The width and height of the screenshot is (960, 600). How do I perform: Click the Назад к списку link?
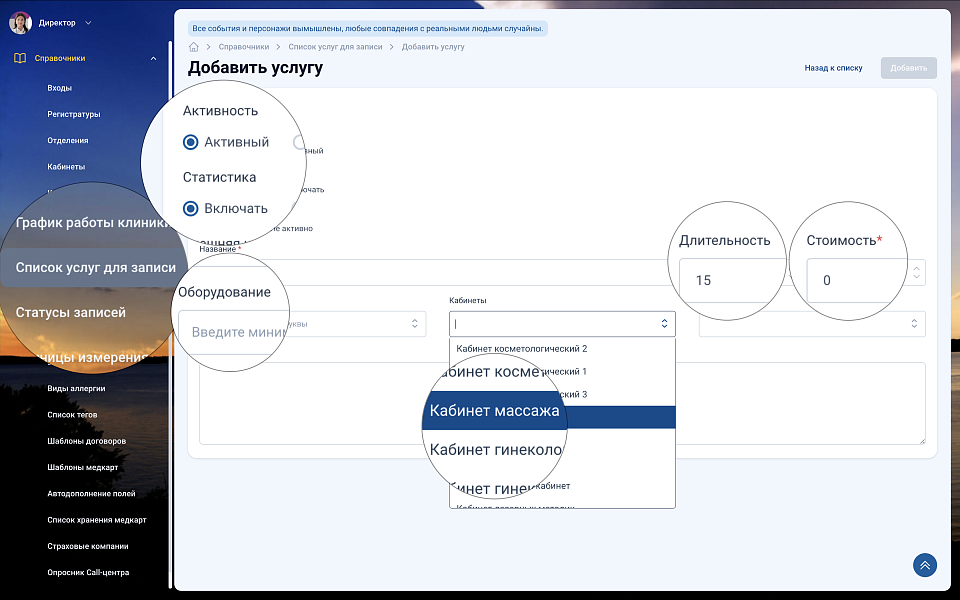pyautogui.click(x=833, y=68)
